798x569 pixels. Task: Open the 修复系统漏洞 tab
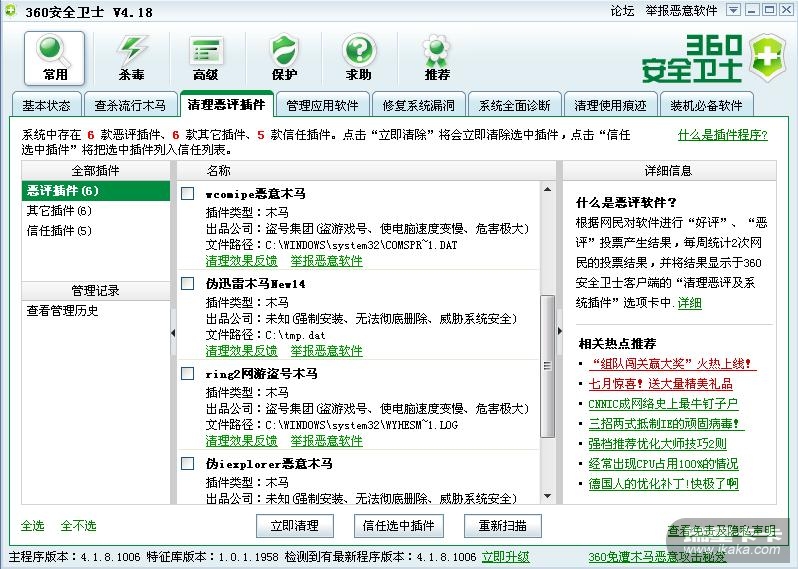(418, 105)
